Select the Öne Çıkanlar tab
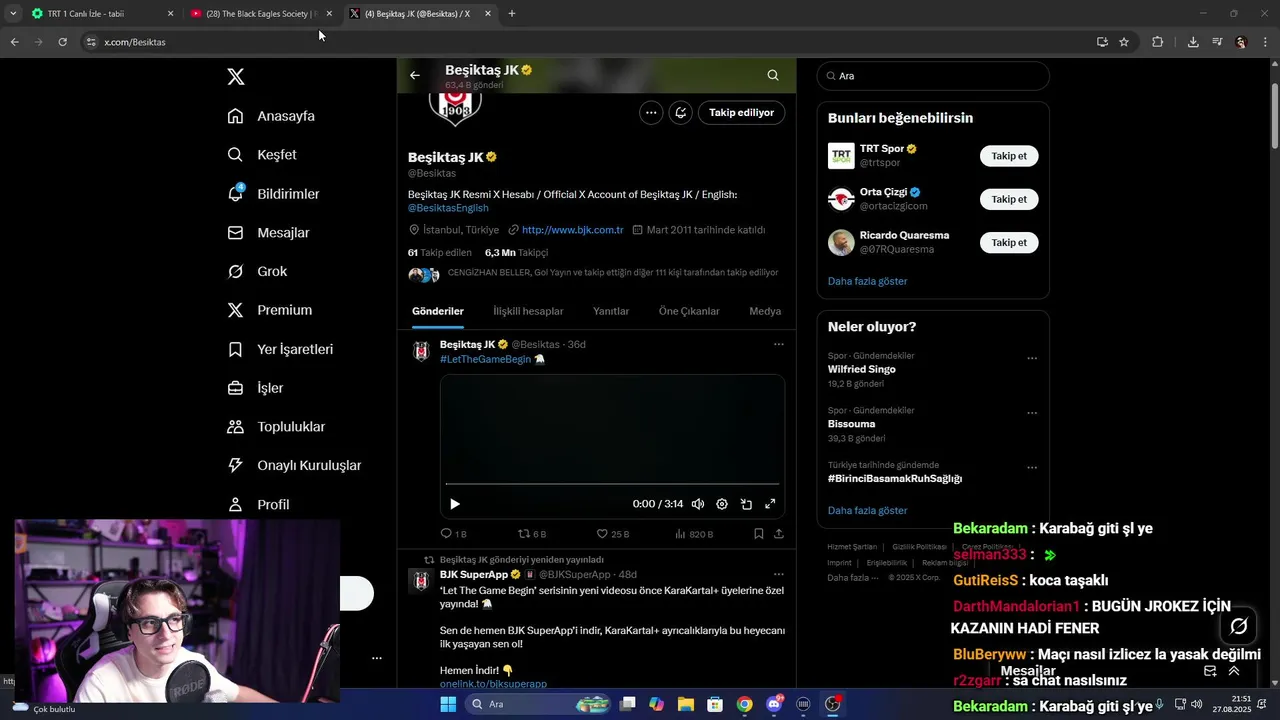 point(689,311)
